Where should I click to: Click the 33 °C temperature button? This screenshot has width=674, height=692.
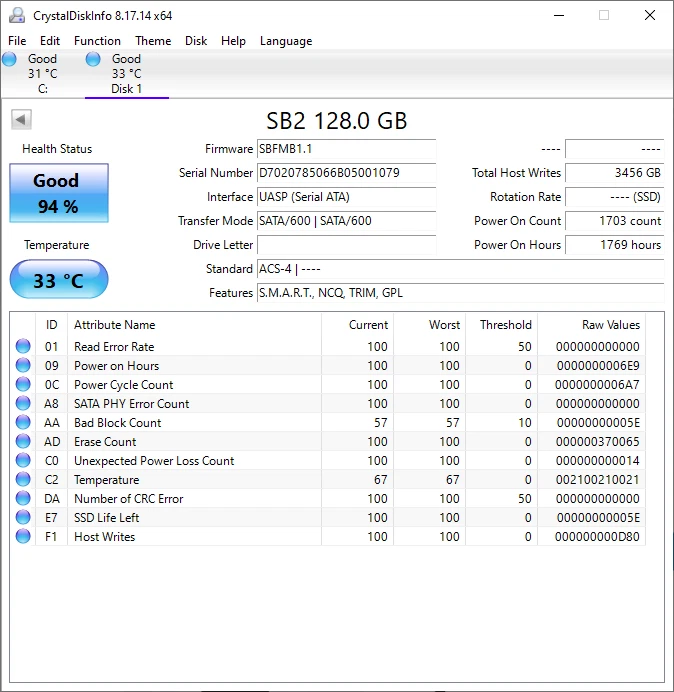click(x=59, y=279)
